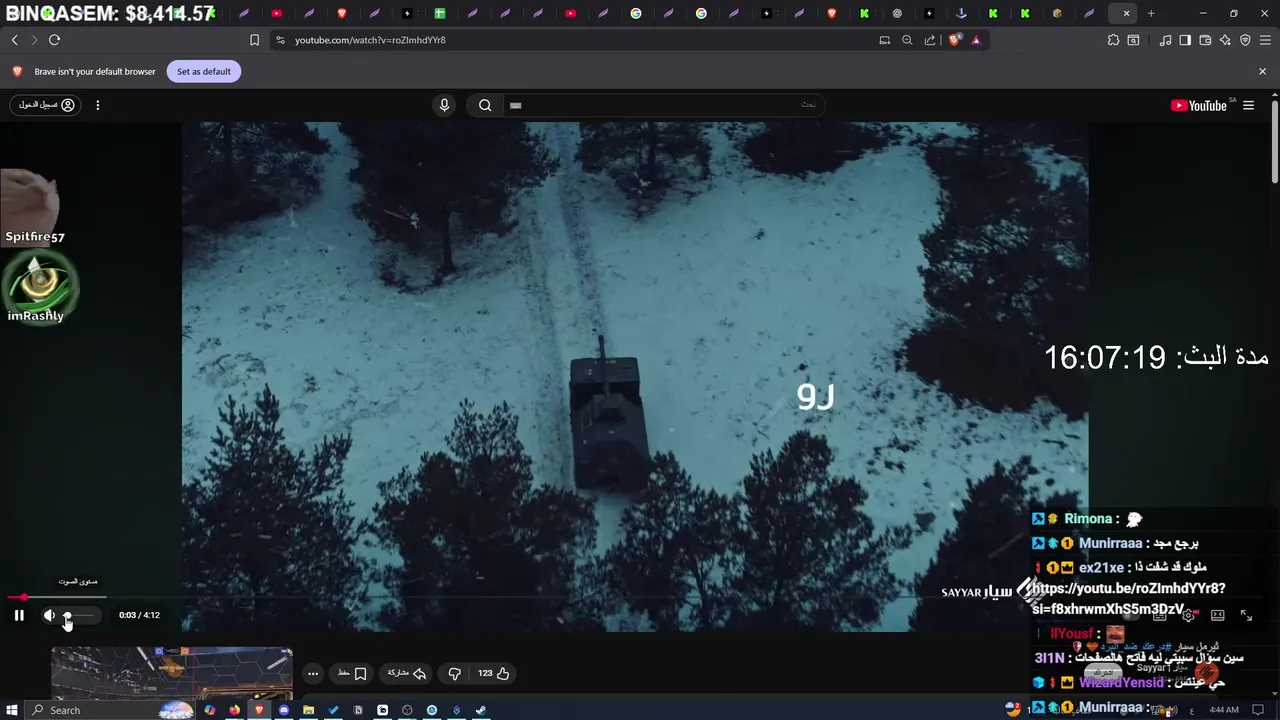Open the Brave Rewards triangle icon
This screenshot has width=1280, height=720.
pyautogui.click(x=976, y=40)
